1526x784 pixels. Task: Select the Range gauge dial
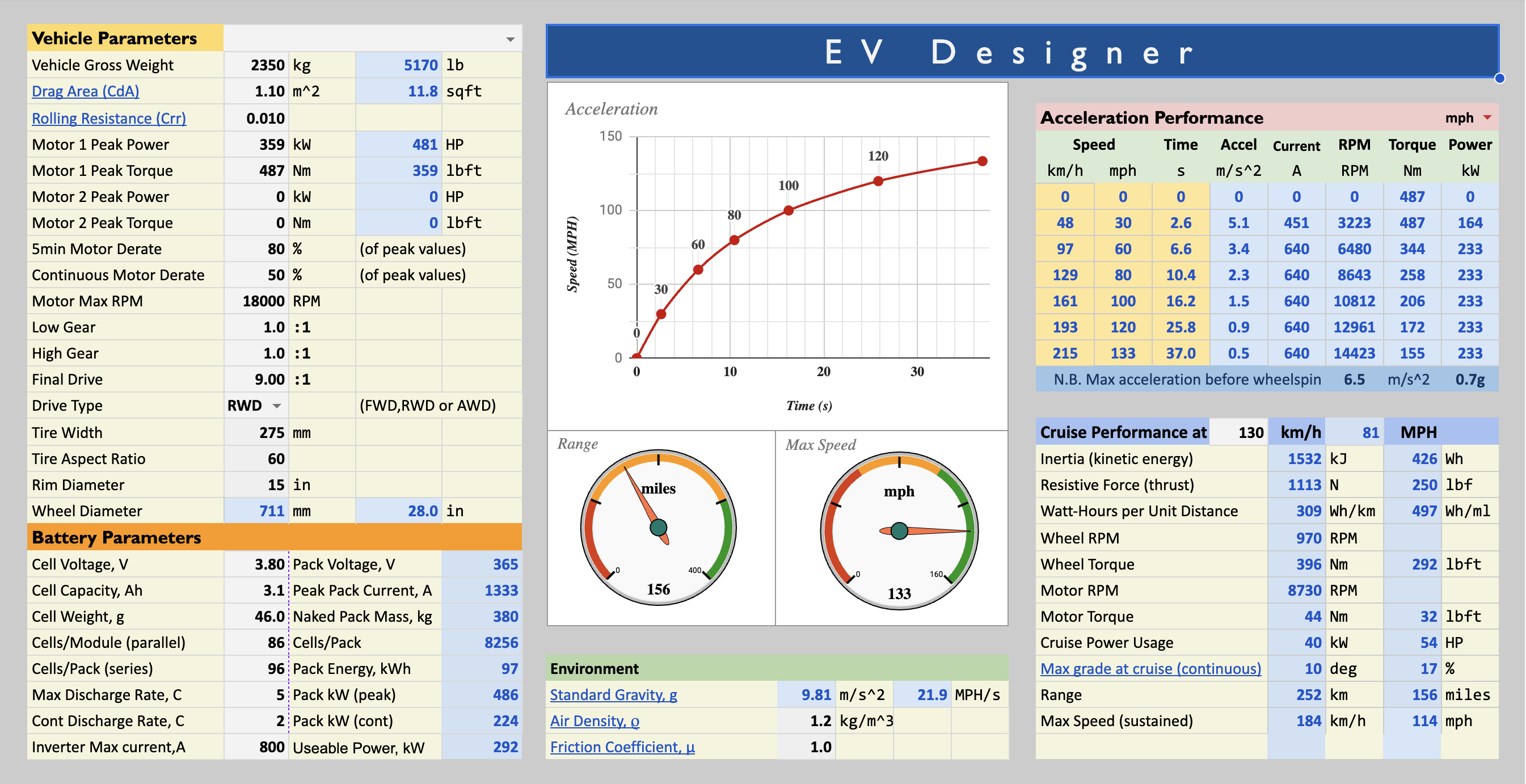[x=658, y=528]
